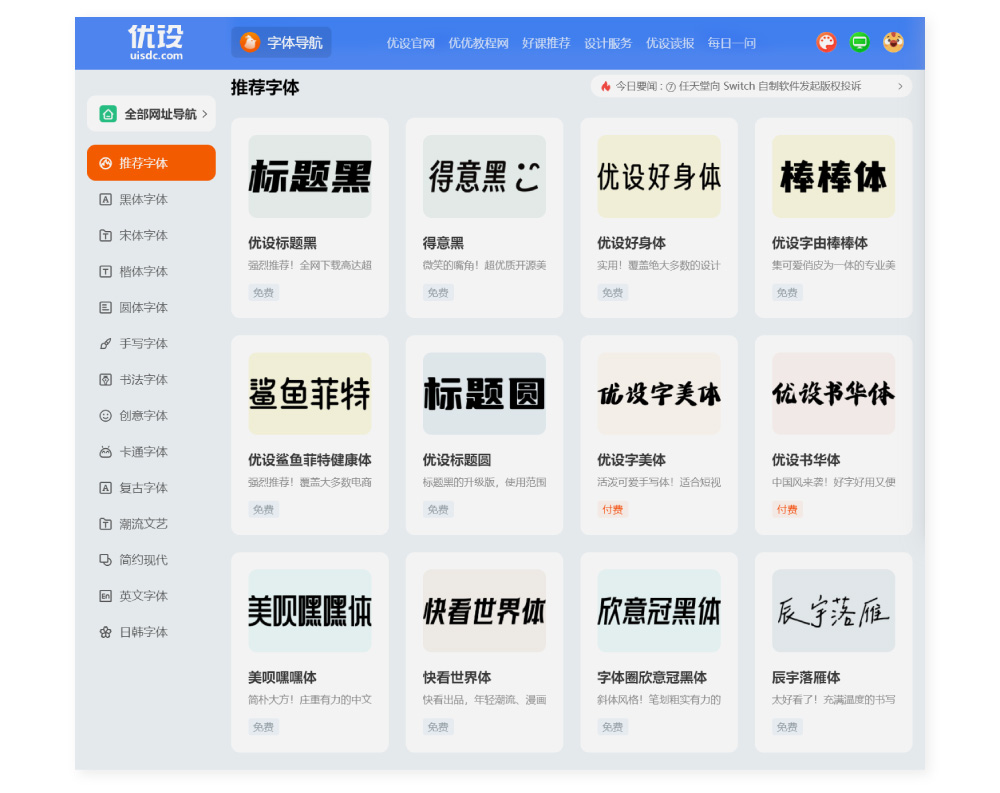
Task: Click the 英文字体 En icon
Action: coord(105,596)
